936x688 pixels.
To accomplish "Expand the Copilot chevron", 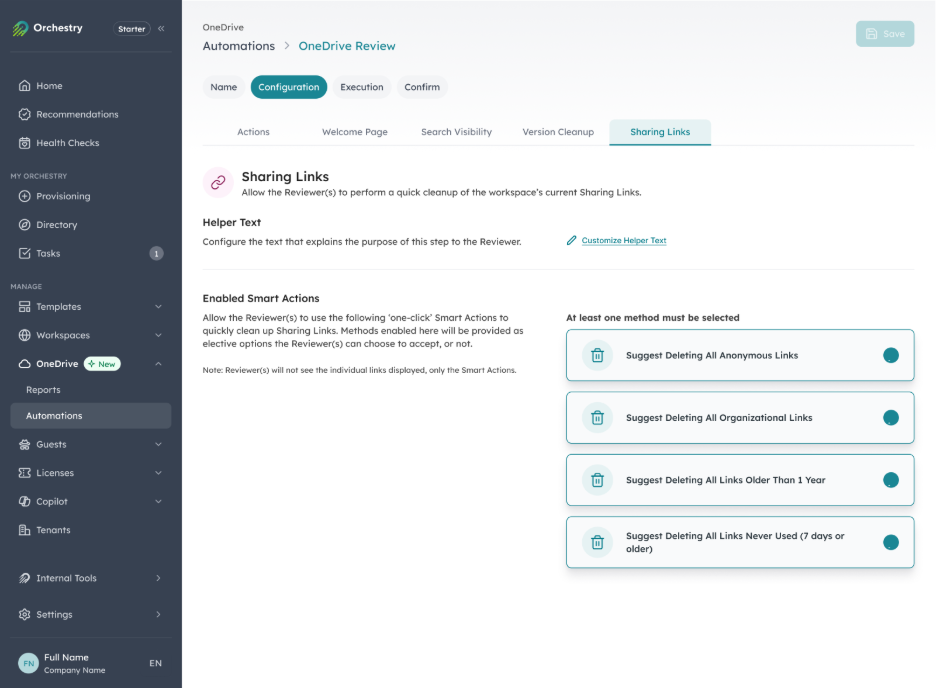I will click(158, 501).
